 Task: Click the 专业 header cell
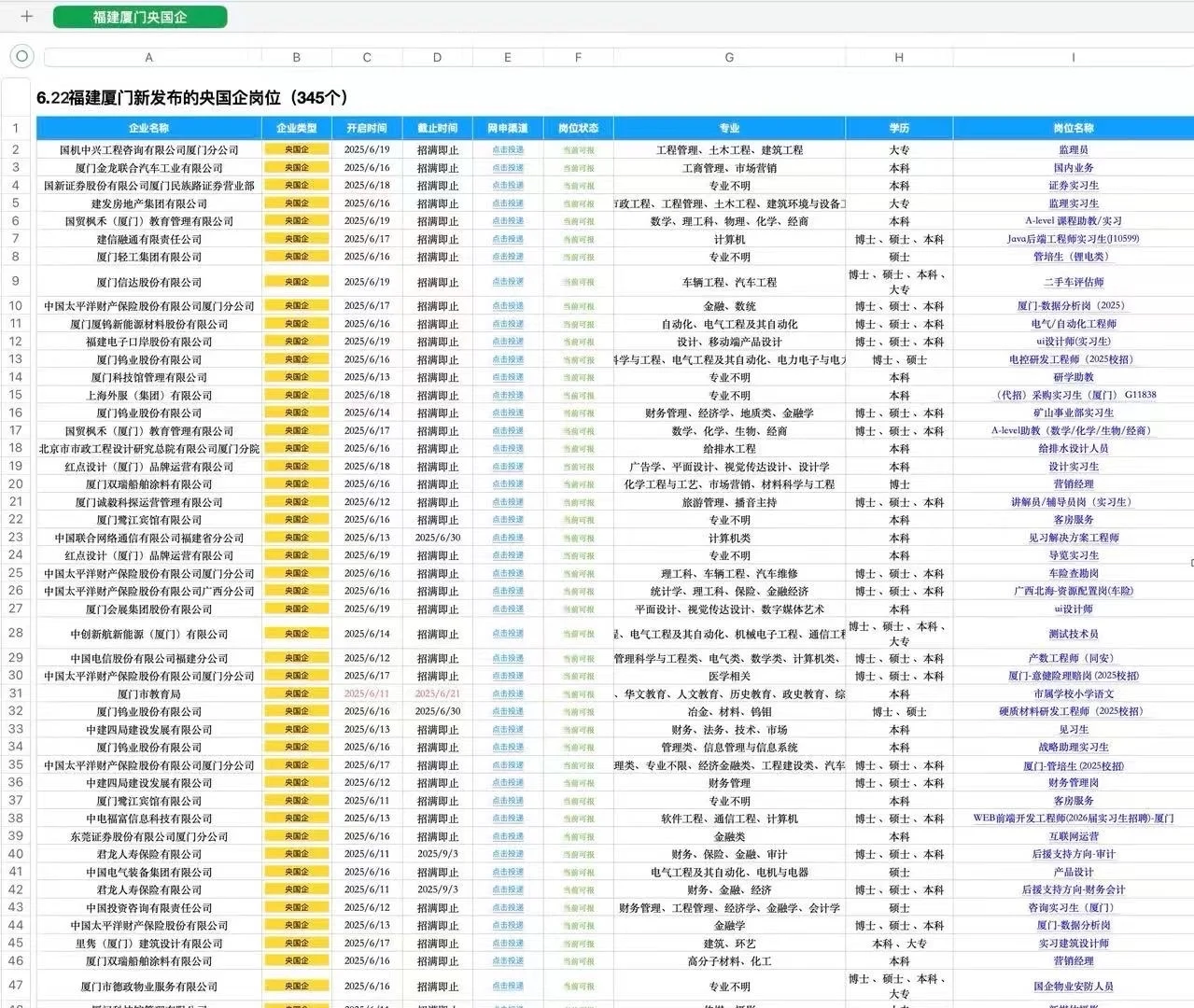click(729, 128)
